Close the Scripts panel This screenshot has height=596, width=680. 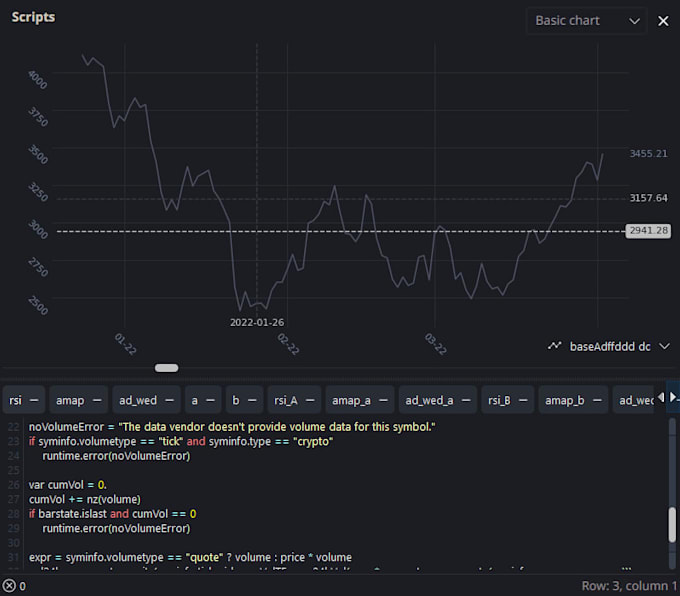click(663, 20)
